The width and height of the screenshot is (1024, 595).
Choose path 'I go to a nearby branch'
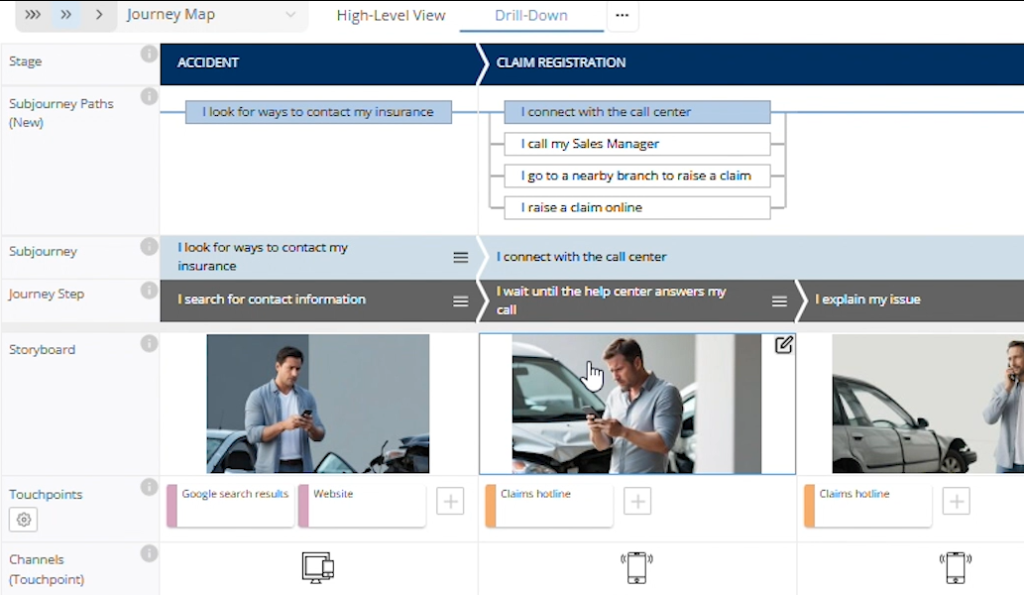tap(637, 176)
